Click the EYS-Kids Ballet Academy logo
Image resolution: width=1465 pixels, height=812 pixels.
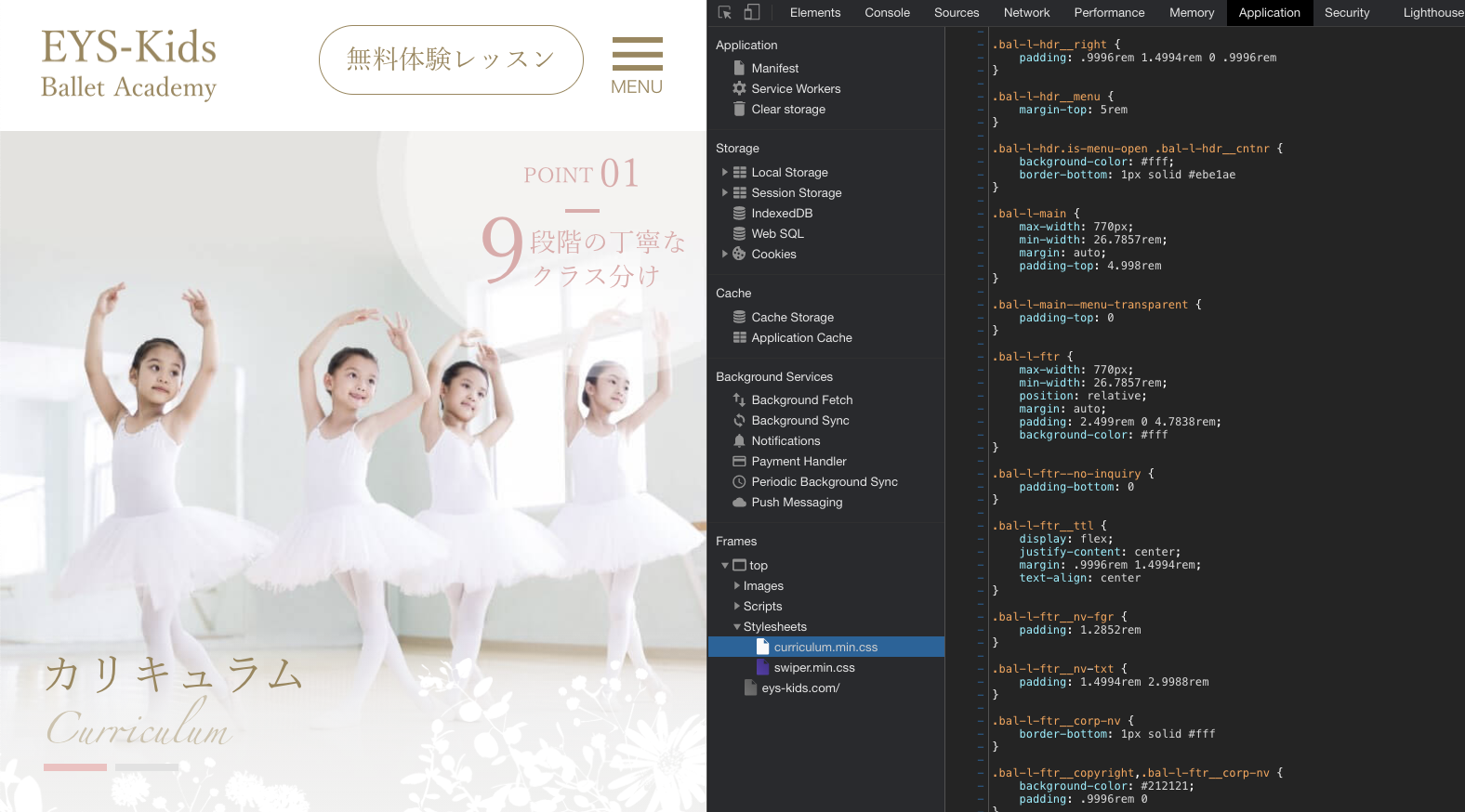(129, 63)
